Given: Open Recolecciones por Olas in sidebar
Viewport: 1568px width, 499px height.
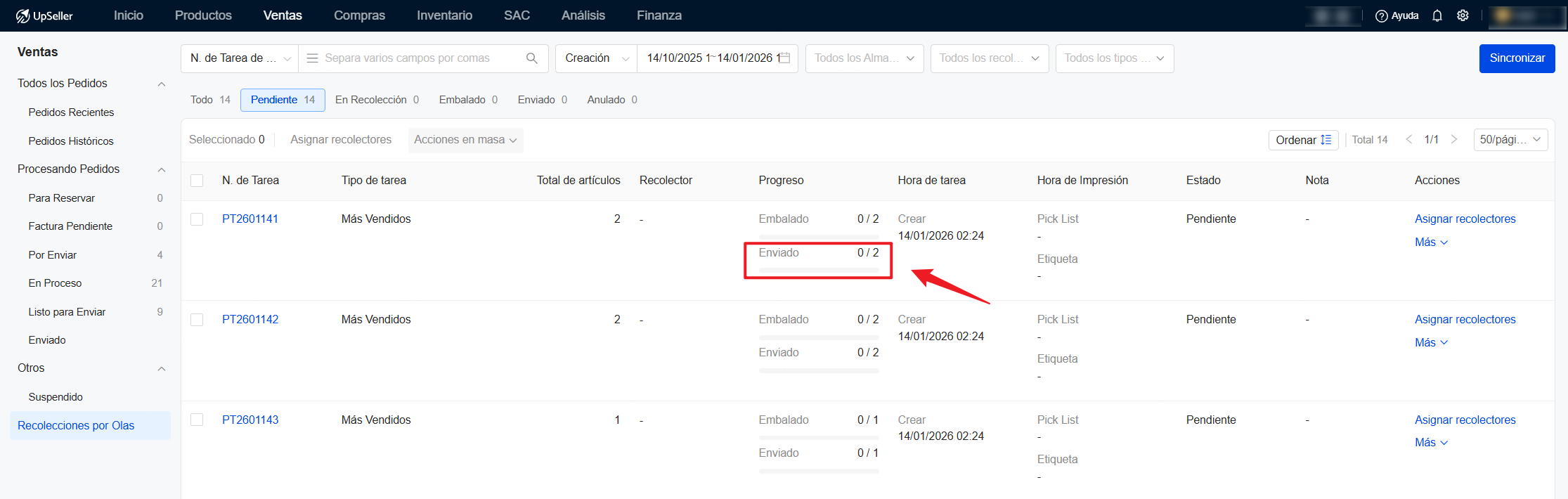Looking at the screenshot, I should point(90,426).
